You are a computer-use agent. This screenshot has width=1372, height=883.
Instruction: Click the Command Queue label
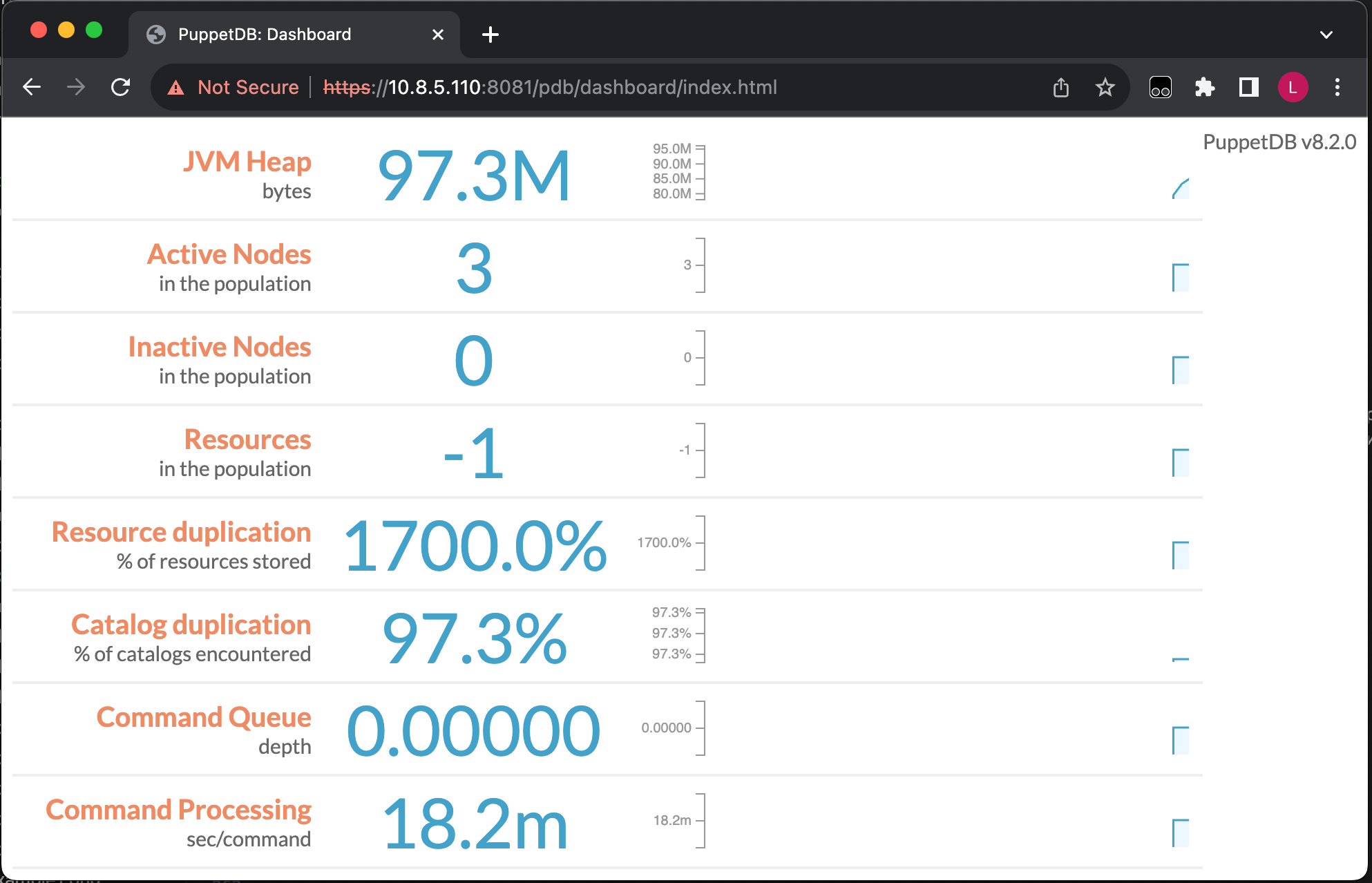[204, 717]
